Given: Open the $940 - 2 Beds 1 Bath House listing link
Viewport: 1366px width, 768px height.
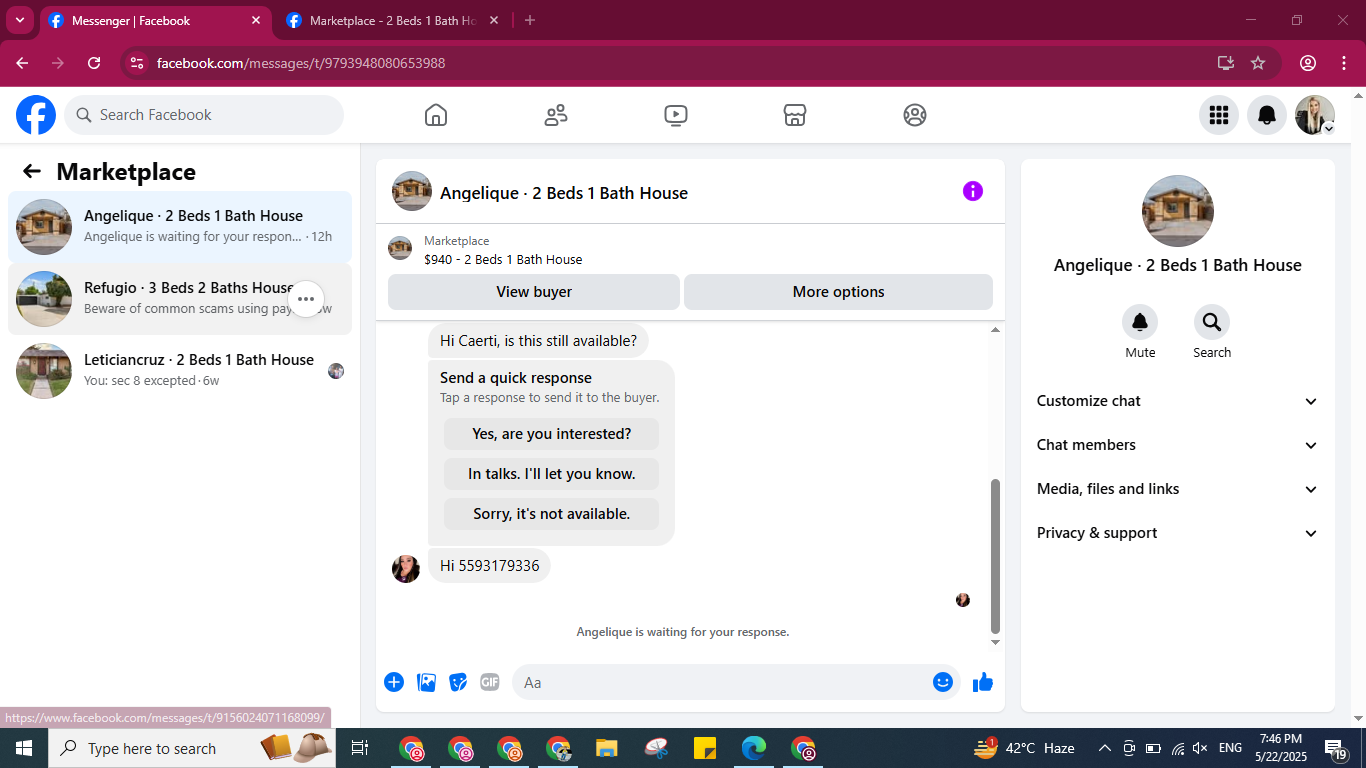Looking at the screenshot, I should (503, 259).
